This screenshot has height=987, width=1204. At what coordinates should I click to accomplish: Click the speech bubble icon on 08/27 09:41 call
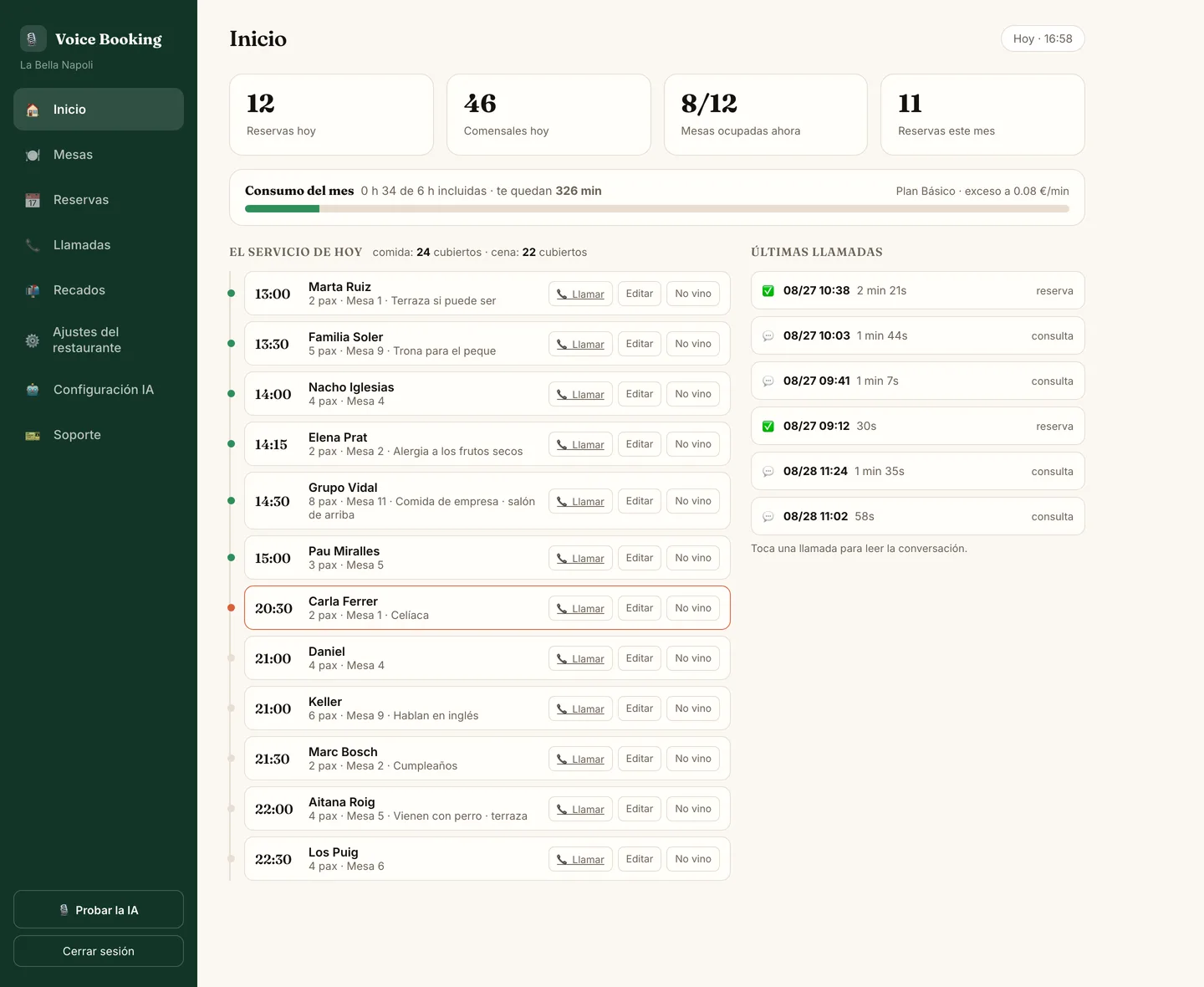pyautogui.click(x=768, y=381)
